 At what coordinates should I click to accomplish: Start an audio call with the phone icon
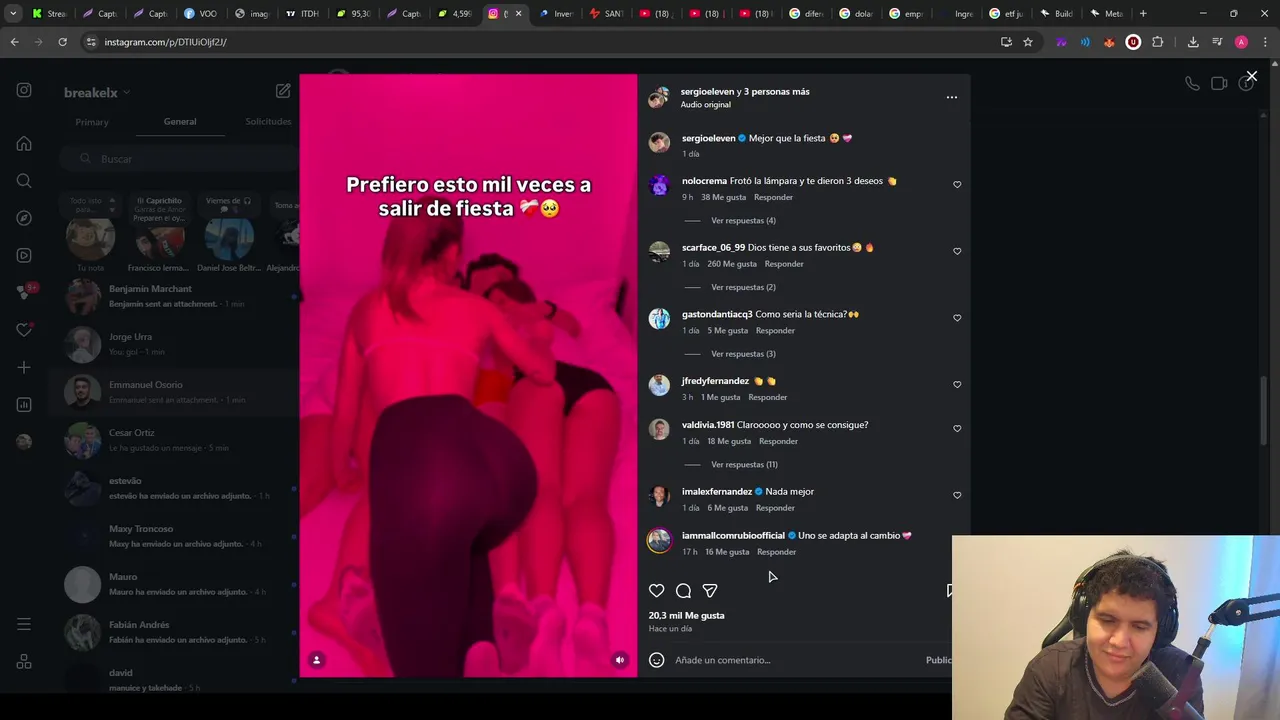1192,84
